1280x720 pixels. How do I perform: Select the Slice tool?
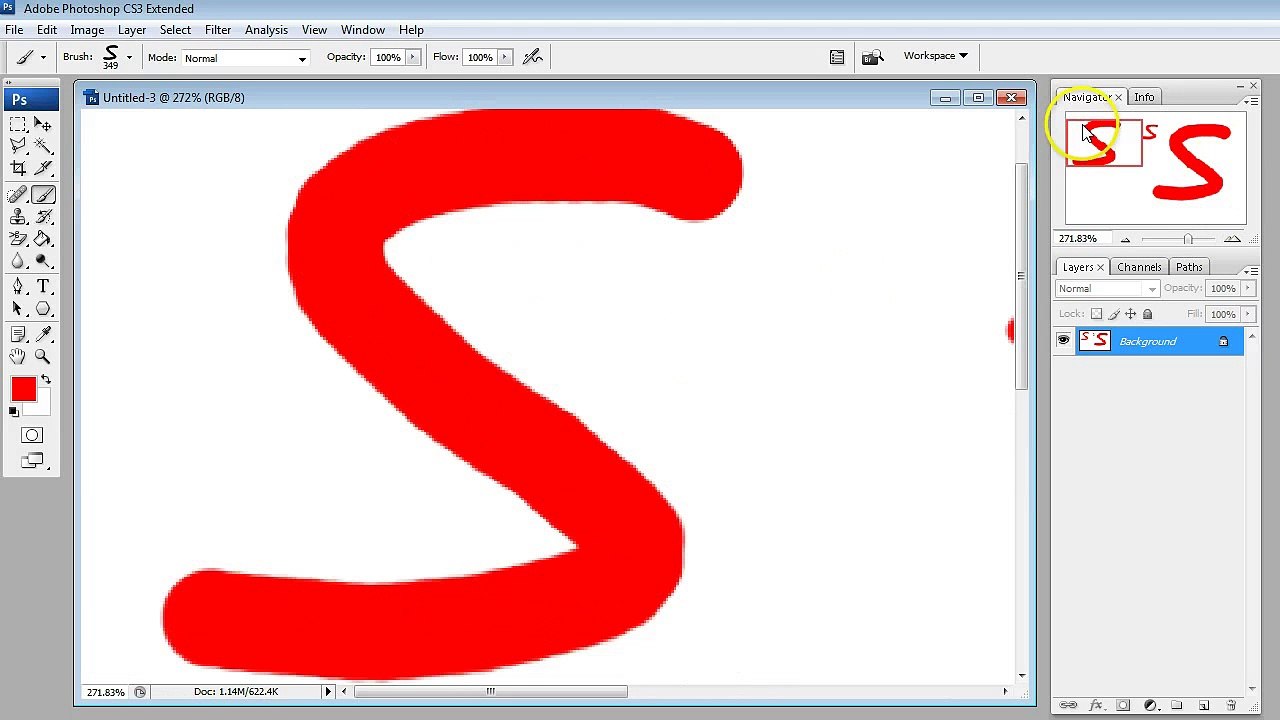coord(43,168)
